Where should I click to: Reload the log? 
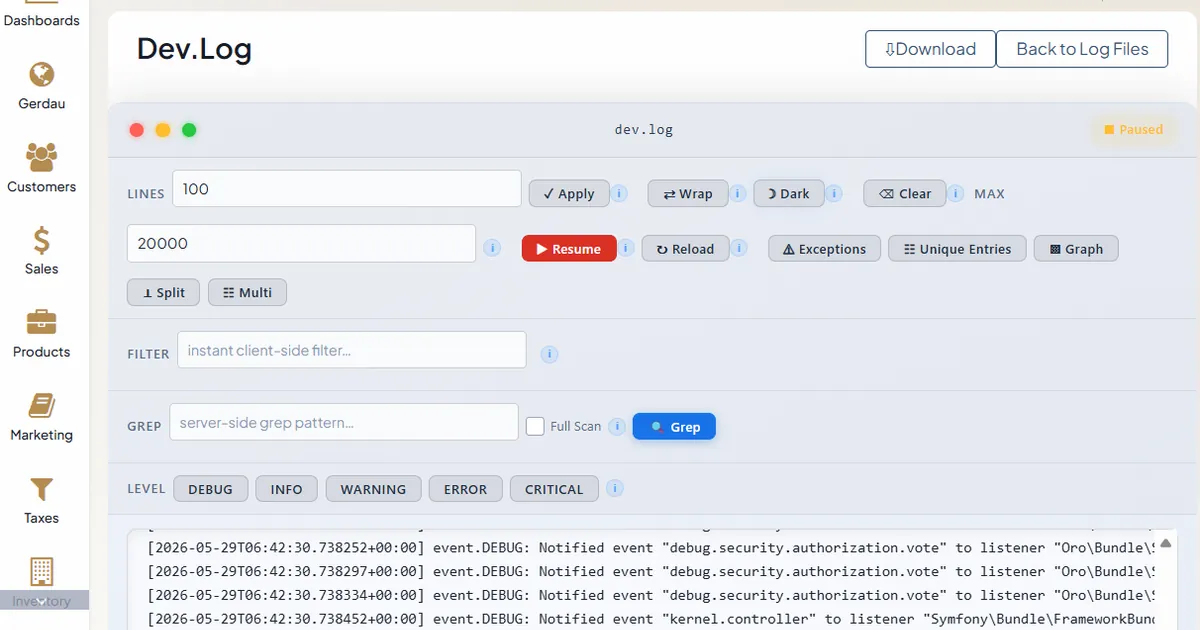pos(685,249)
